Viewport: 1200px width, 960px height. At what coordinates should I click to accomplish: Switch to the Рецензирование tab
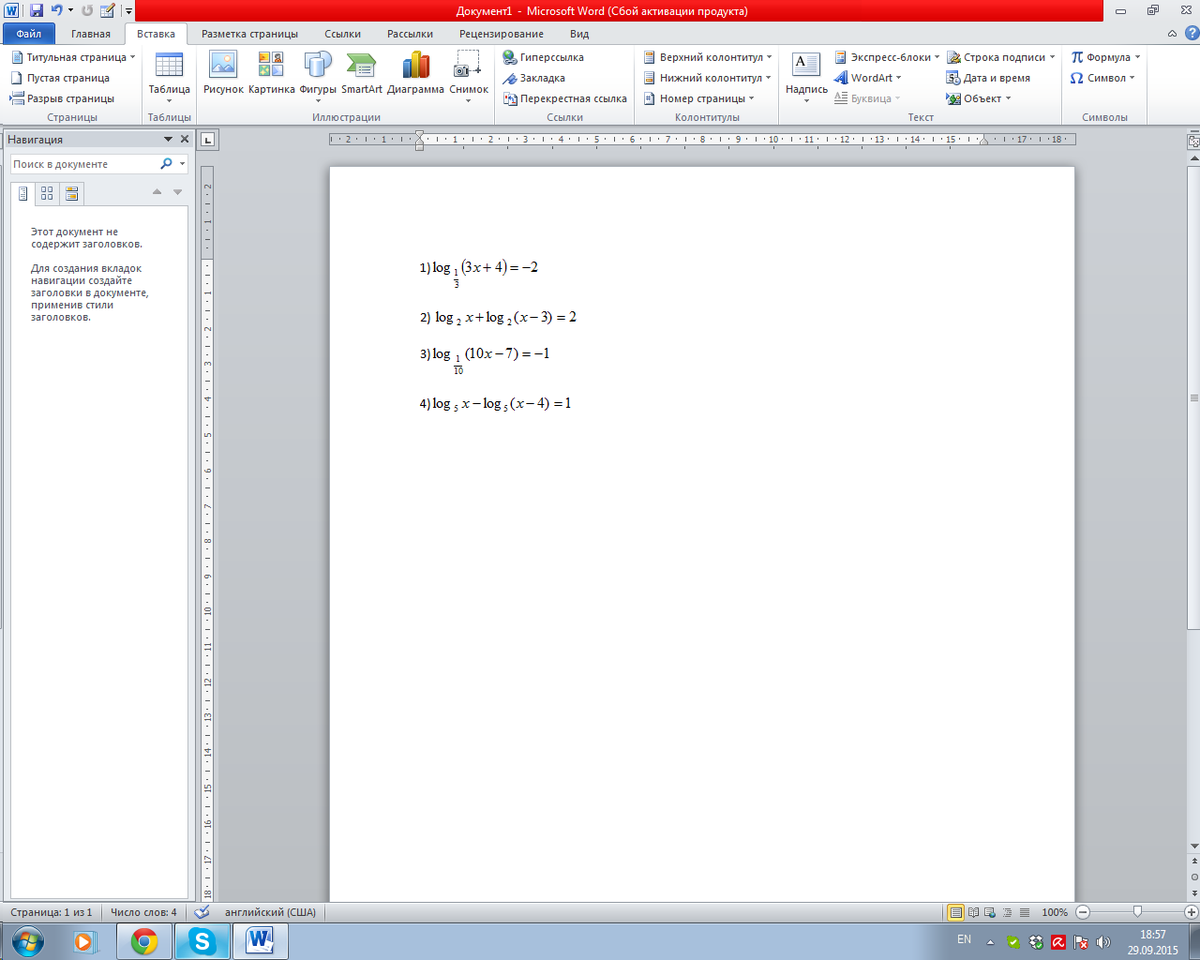(502, 34)
